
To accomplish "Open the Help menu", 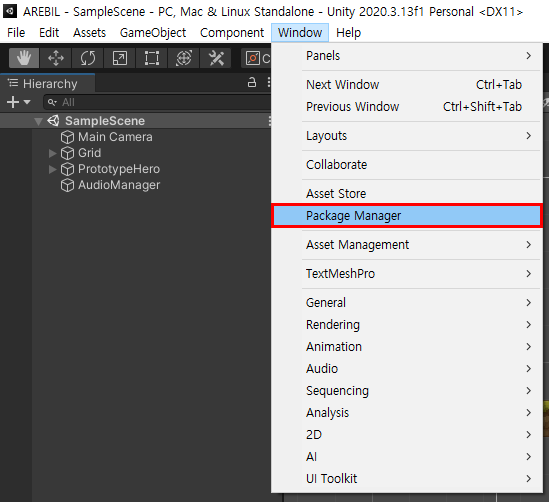I will 348,33.
